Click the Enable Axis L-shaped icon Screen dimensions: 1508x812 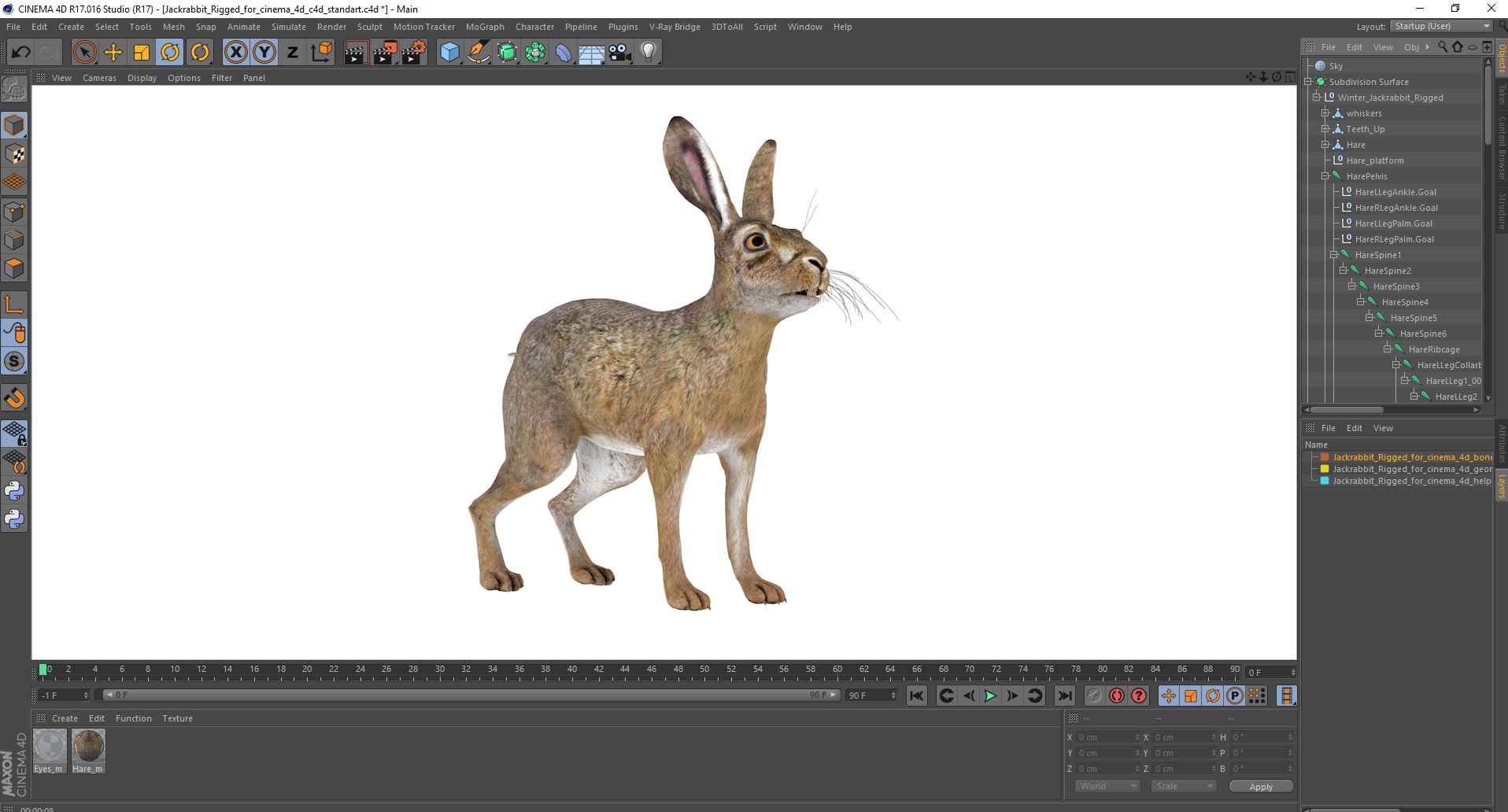tap(14, 304)
